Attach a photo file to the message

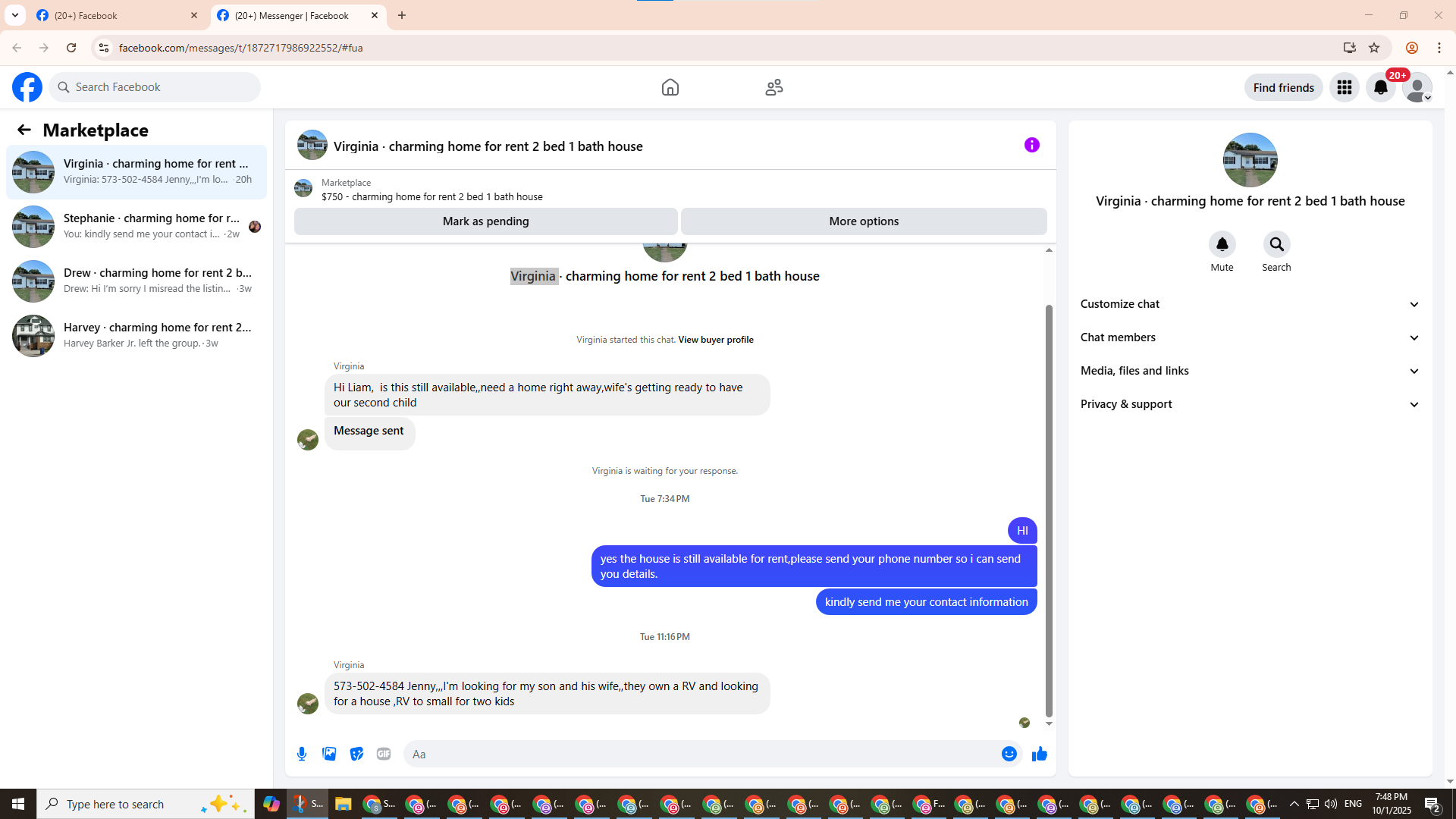(x=329, y=754)
